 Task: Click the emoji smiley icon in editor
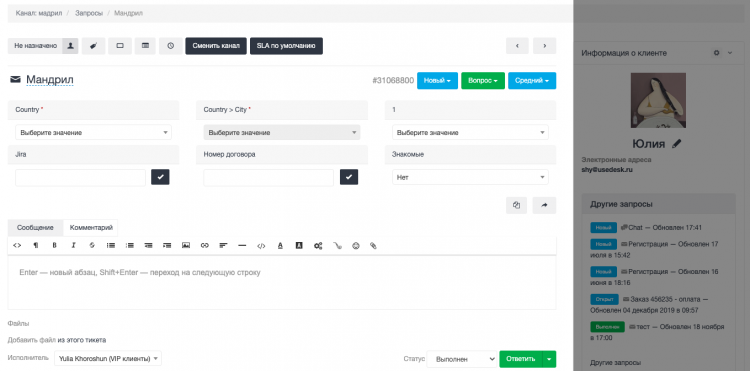(355, 246)
